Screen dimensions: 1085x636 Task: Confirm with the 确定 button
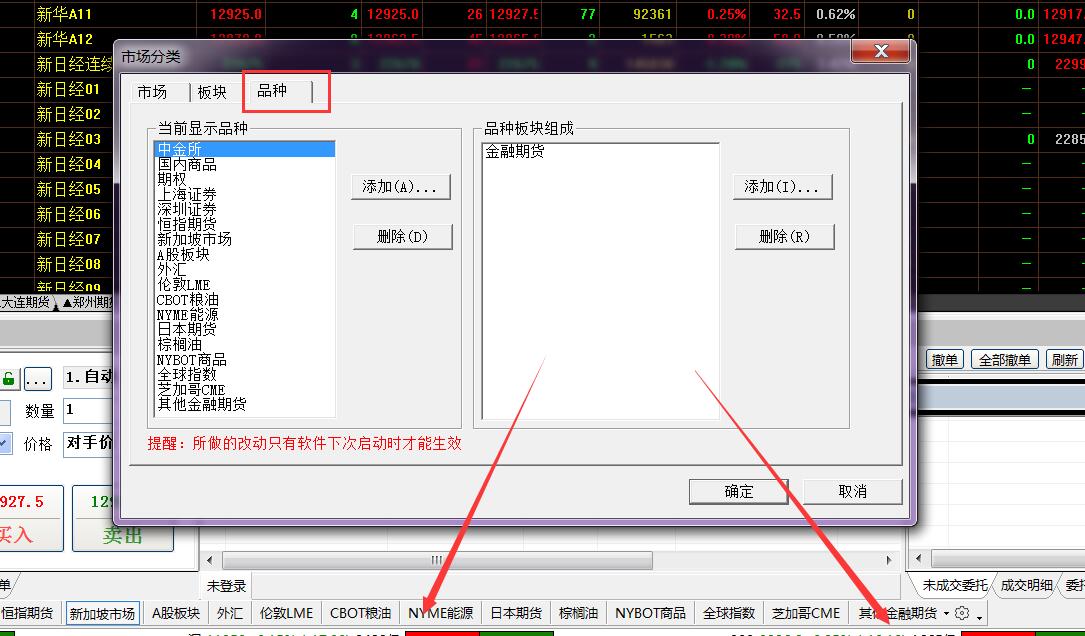[738, 491]
